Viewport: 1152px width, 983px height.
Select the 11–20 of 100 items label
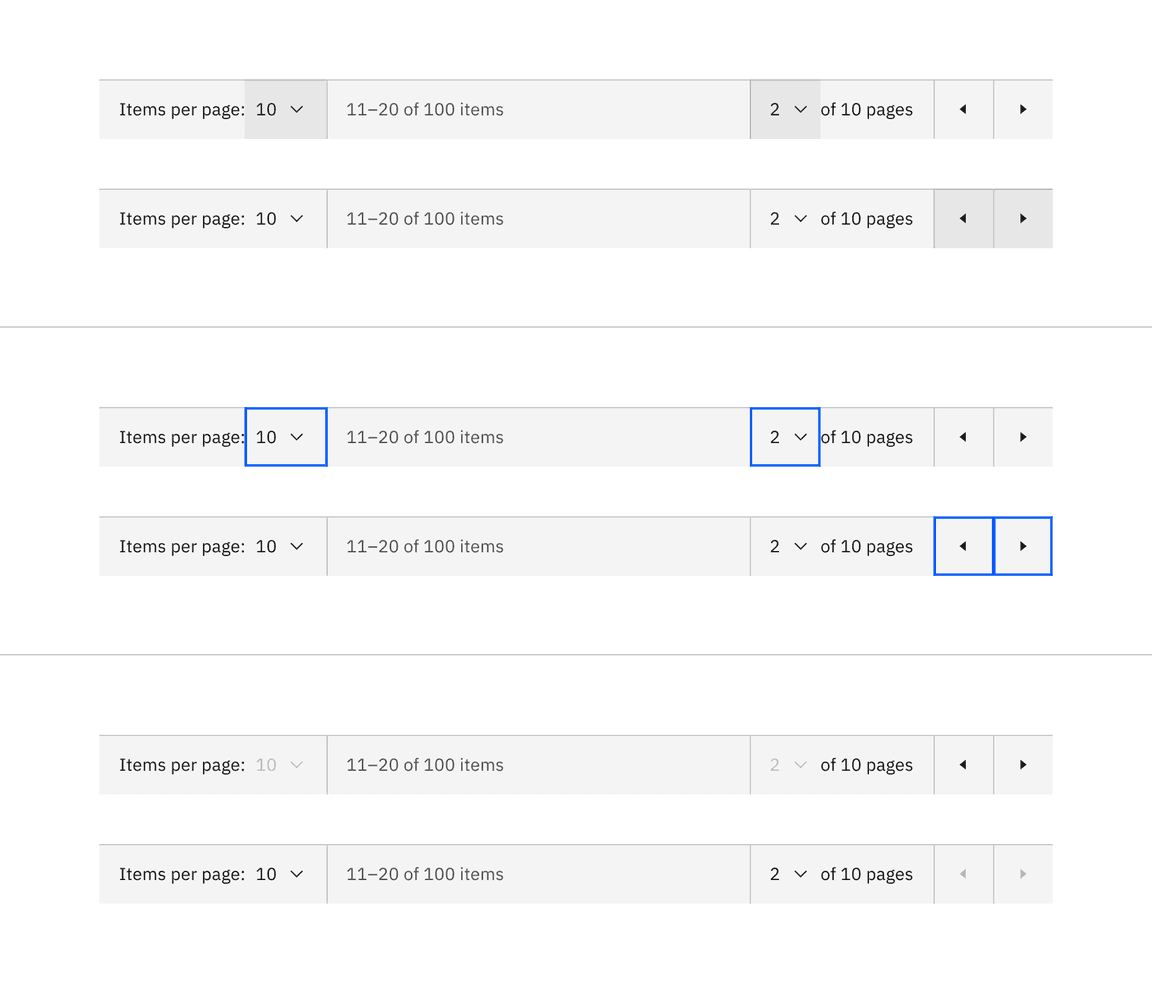[424, 109]
